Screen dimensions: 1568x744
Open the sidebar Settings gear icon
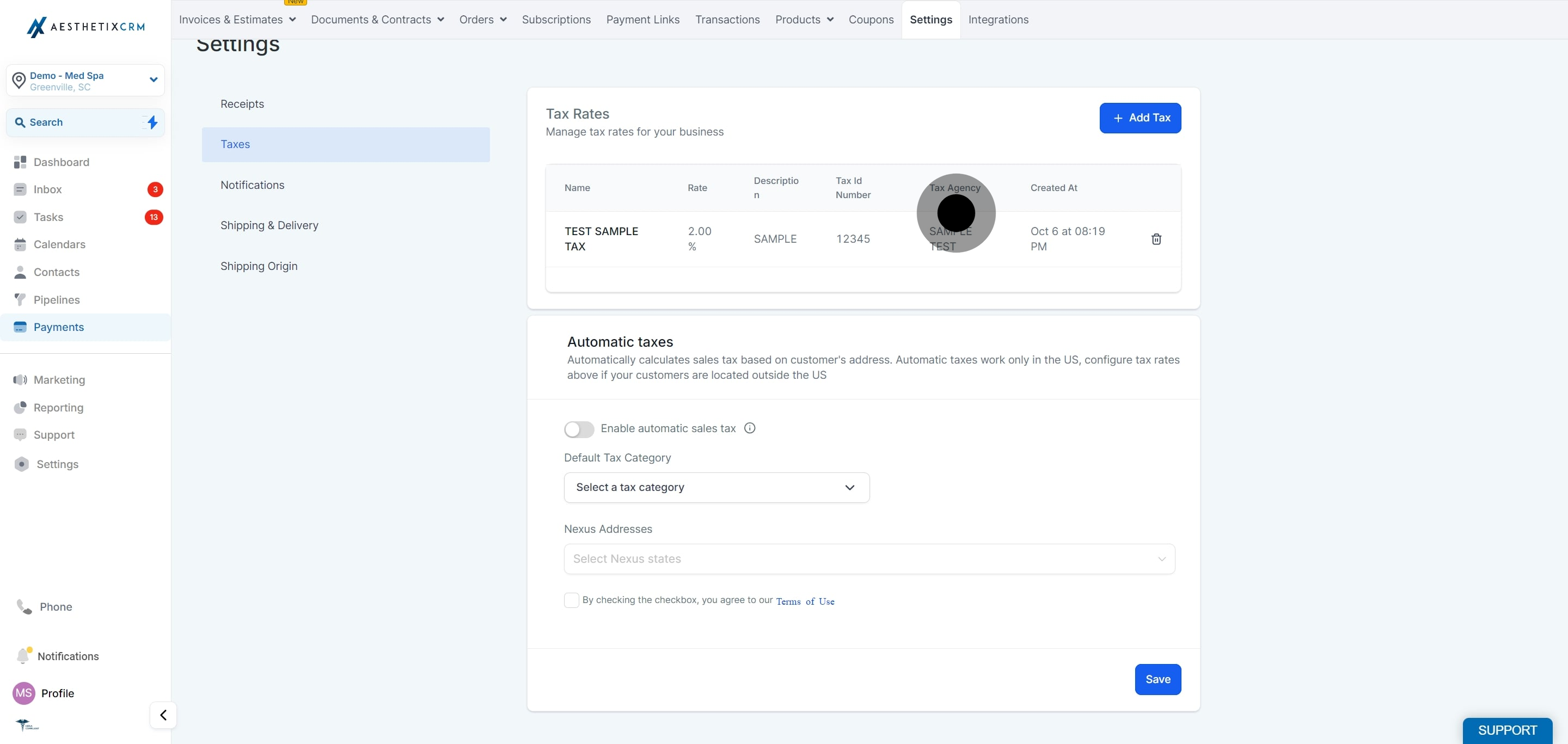(21, 464)
